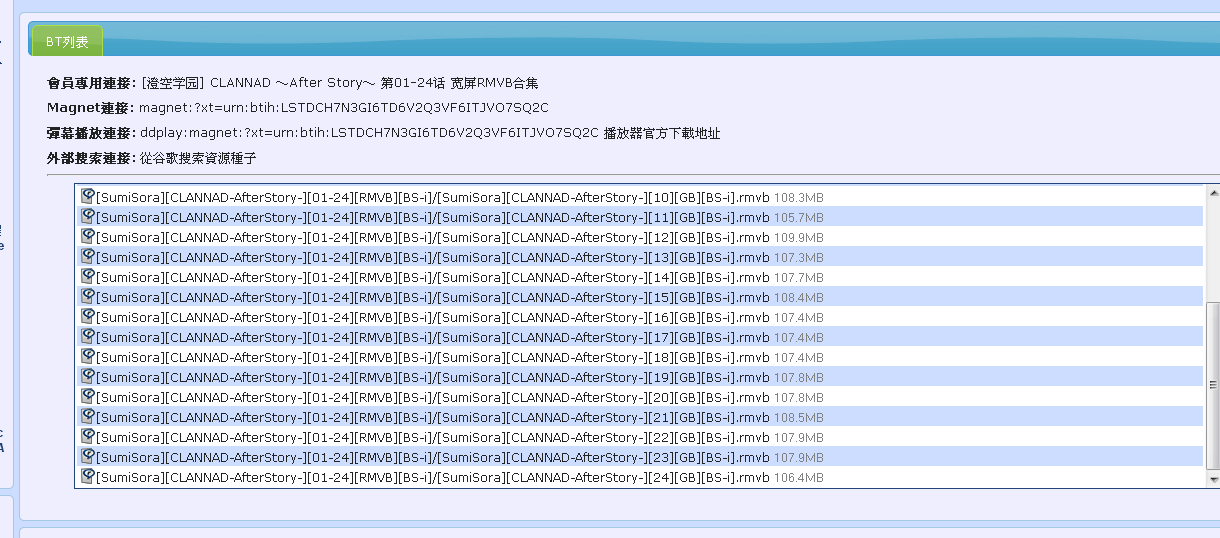1220x538 pixels.
Task: Select file name of episode [16][GB][BS-i].rmvb
Action: 433,317
